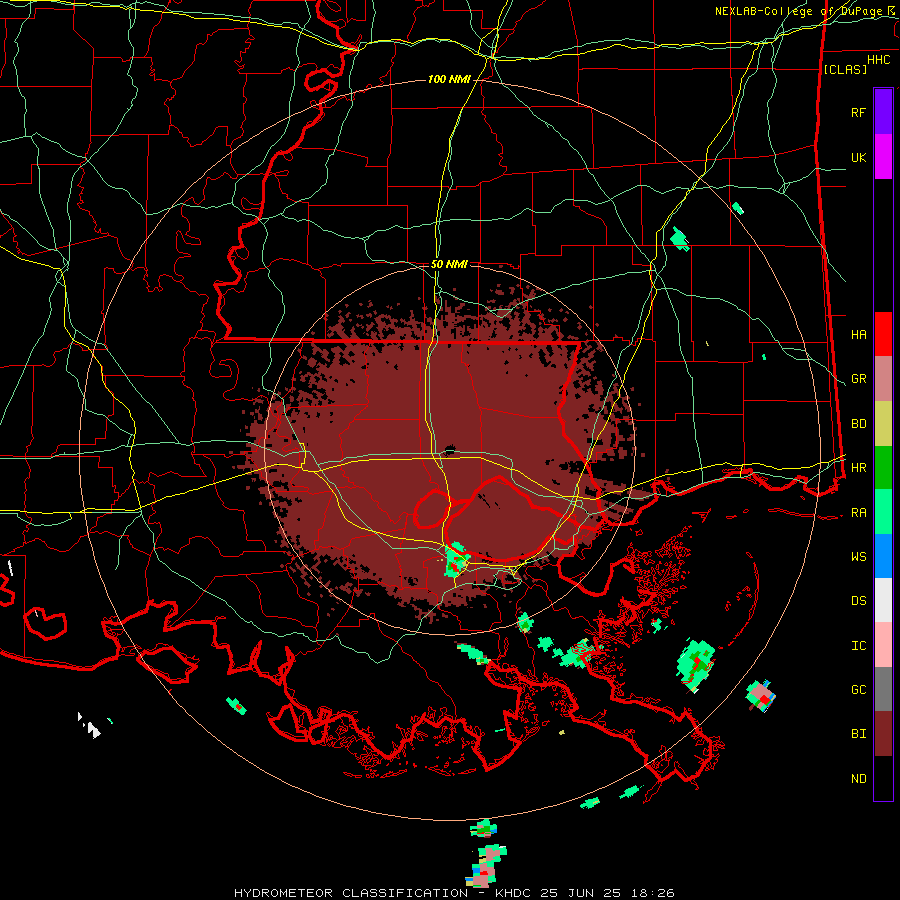Click the 'UK' legend label
This screenshot has width=900, height=900.
click(x=858, y=158)
